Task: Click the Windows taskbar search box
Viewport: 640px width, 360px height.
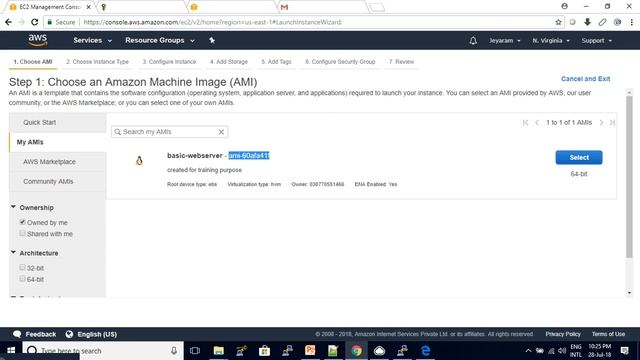Action: (x=102, y=351)
